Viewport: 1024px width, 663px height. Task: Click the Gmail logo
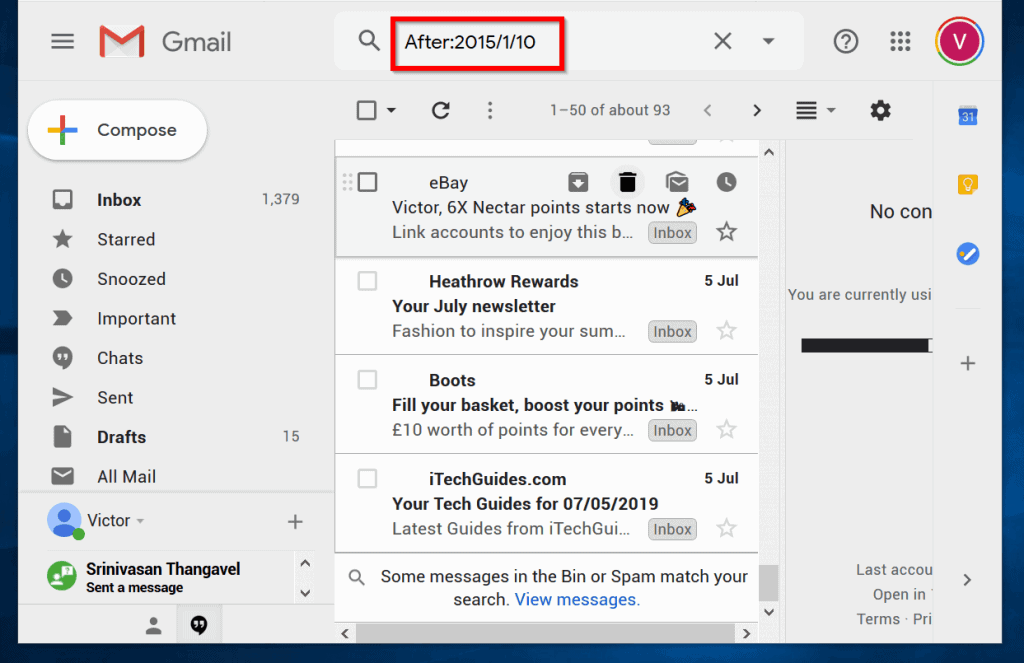(165, 42)
